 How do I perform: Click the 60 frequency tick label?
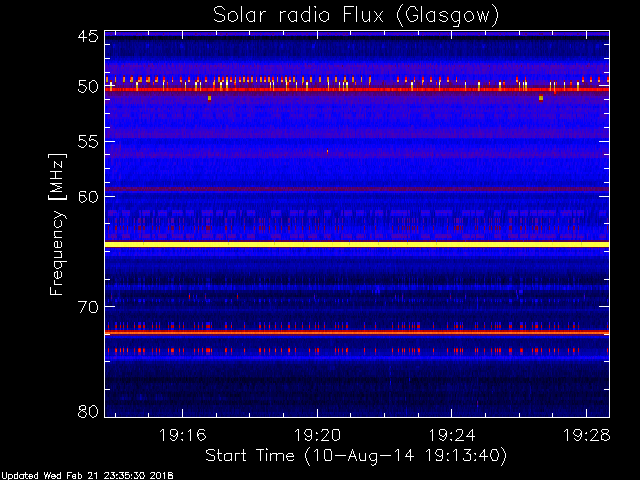click(88, 196)
